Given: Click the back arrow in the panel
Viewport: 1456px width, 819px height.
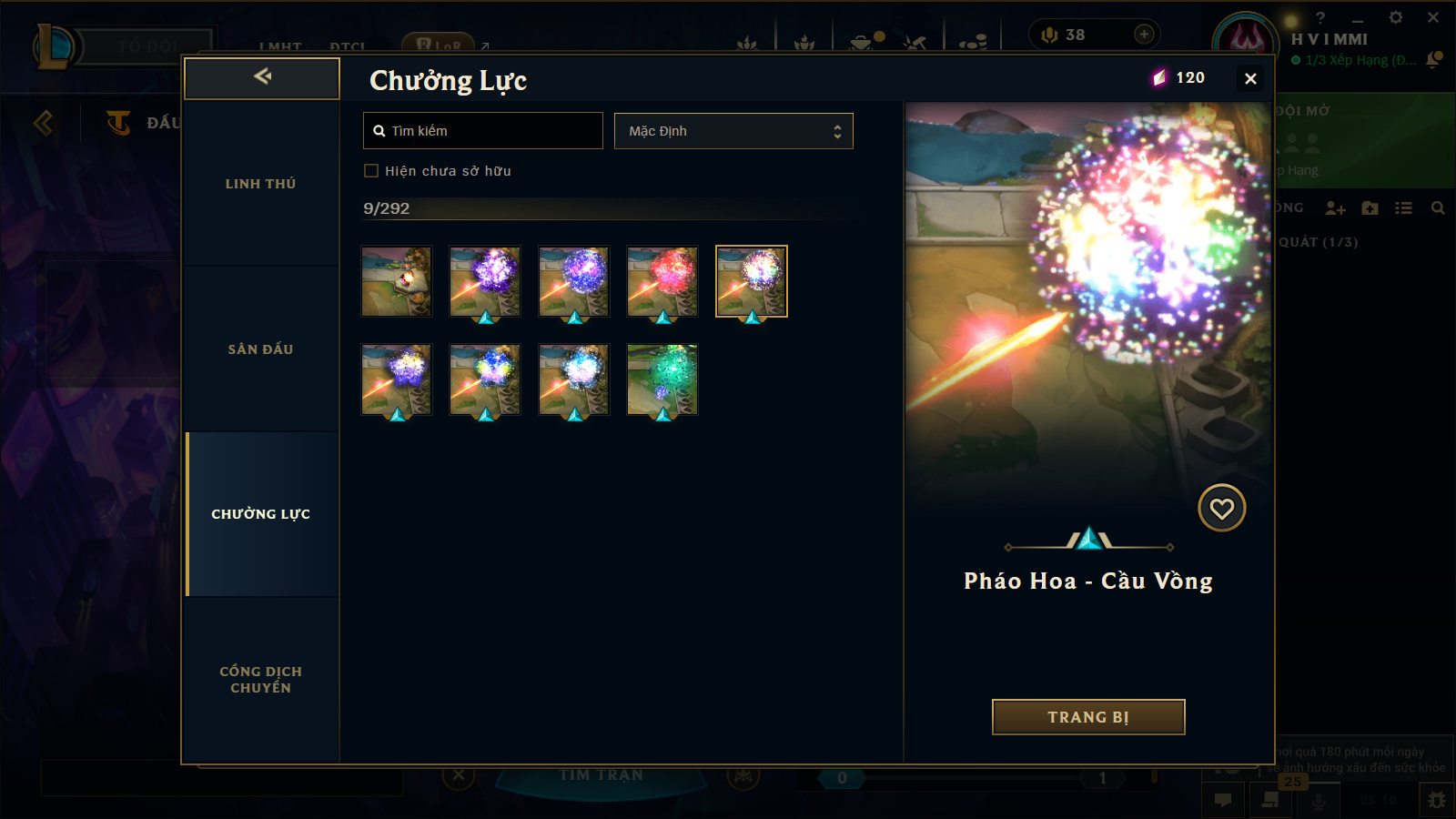Looking at the screenshot, I should pos(262,77).
